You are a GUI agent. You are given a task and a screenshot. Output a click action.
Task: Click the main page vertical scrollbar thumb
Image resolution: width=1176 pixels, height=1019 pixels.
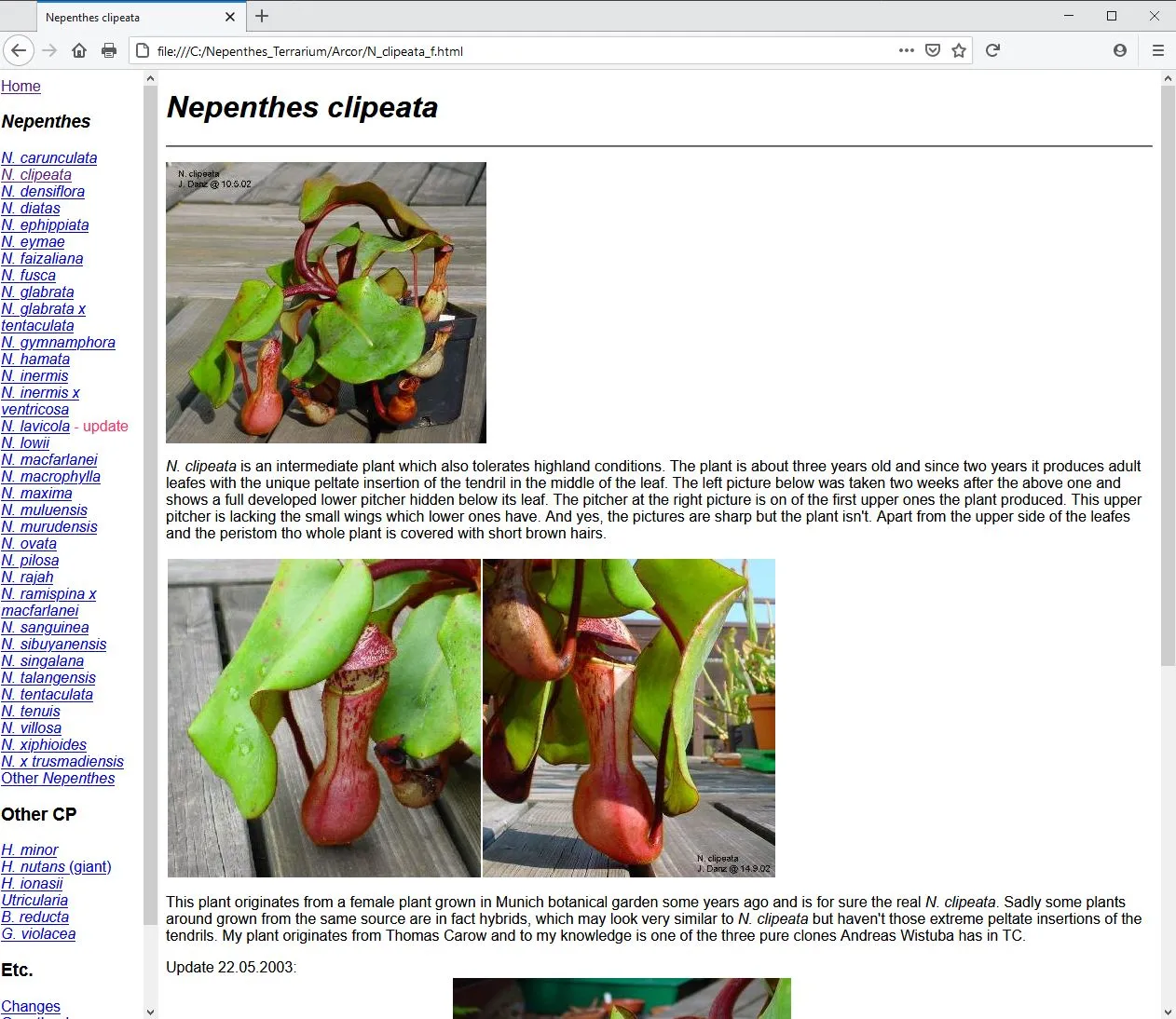coord(1168,373)
